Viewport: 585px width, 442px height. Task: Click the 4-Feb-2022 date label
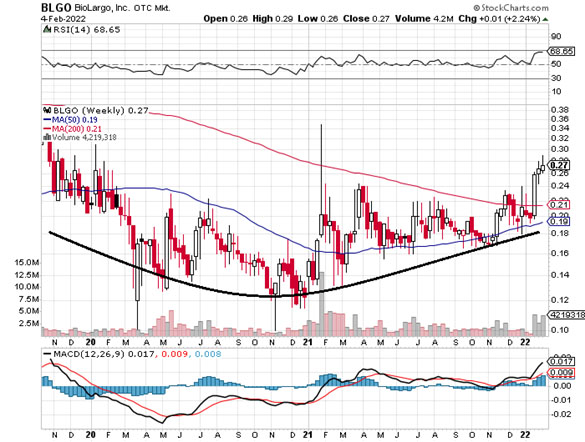[x=63, y=19]
